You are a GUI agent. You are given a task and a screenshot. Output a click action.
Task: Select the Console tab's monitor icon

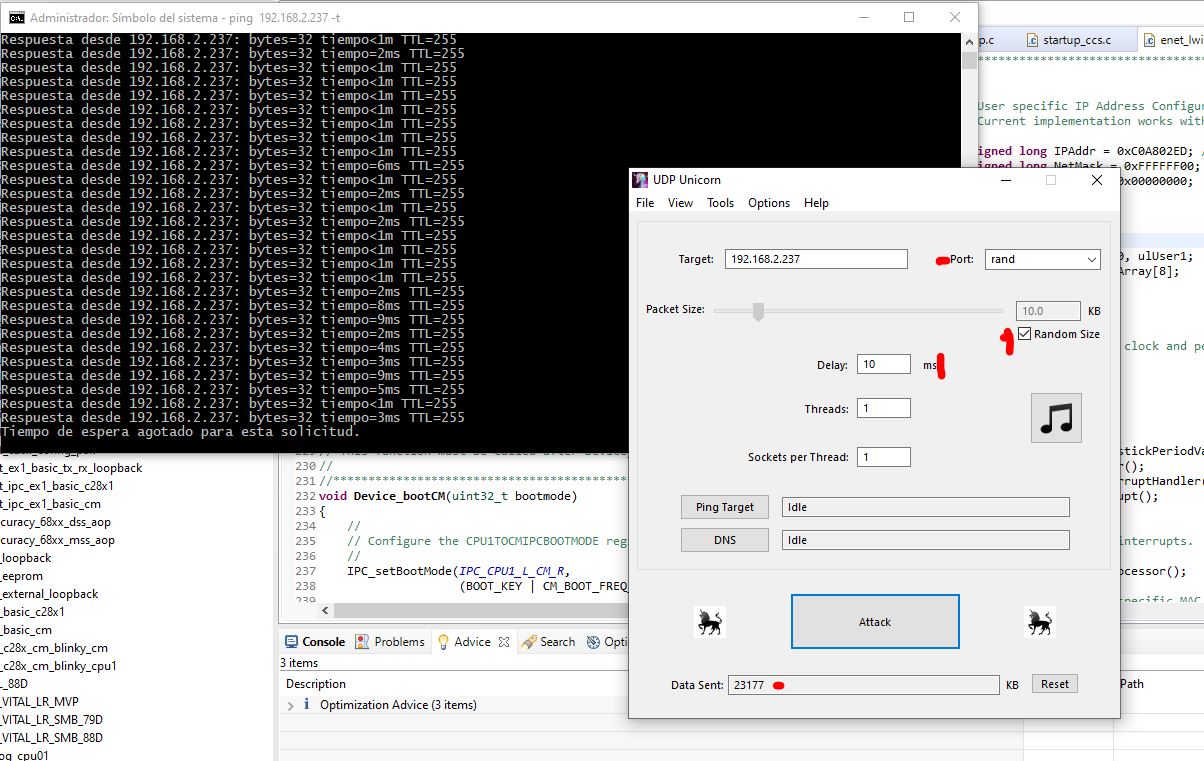290,642
